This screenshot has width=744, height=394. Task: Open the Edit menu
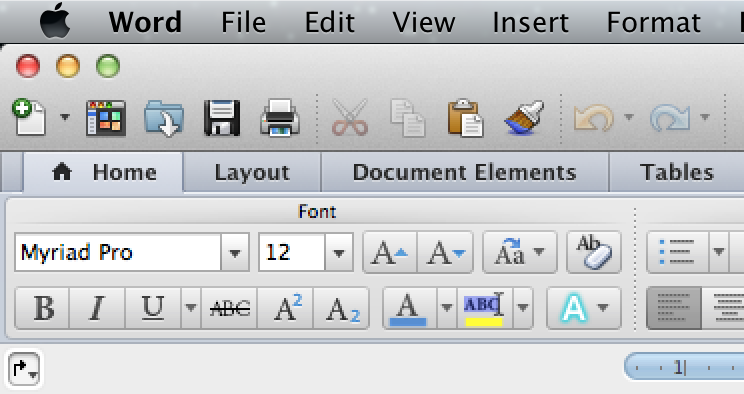click(x=330, y=22)
